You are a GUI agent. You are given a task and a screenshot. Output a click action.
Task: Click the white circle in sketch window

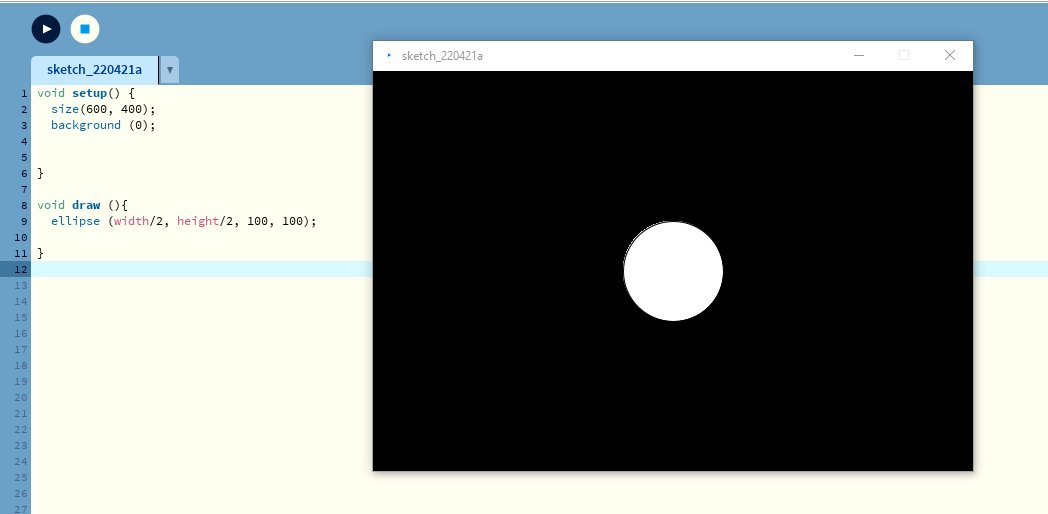point(673,271)
